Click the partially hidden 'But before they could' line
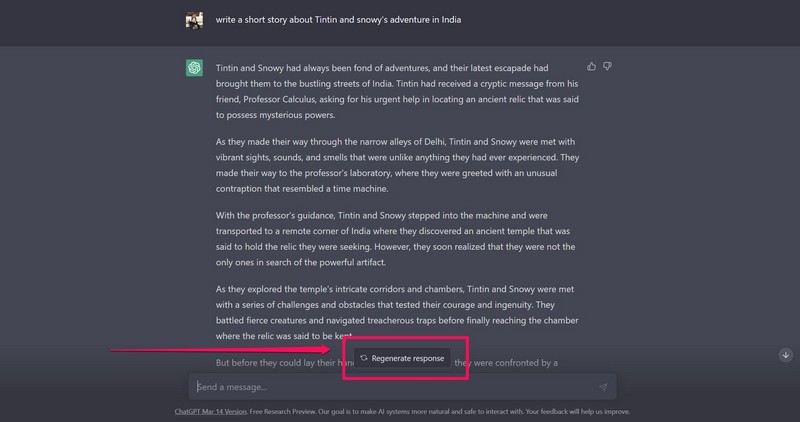This screenshot has height=422, width=800. (270, 362)
